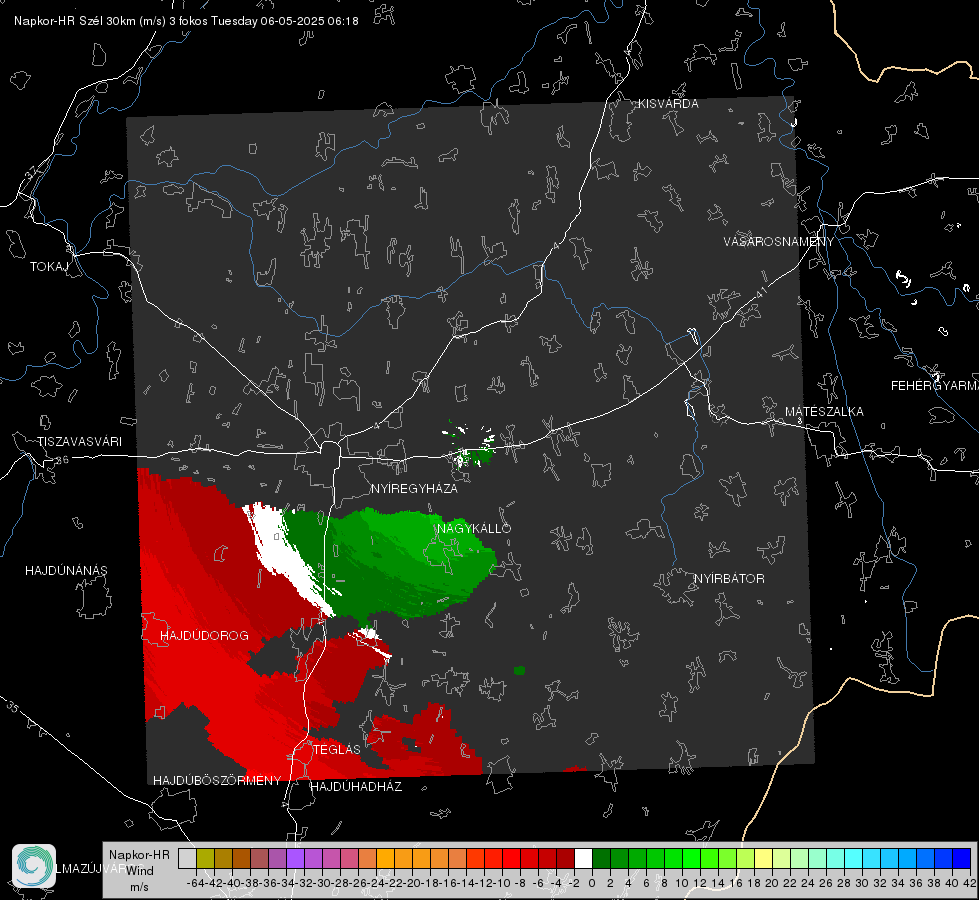Screen dimensions: 979x900
Task: Select the cyan swatch between 28 and 30
Action: click(854, 858)
